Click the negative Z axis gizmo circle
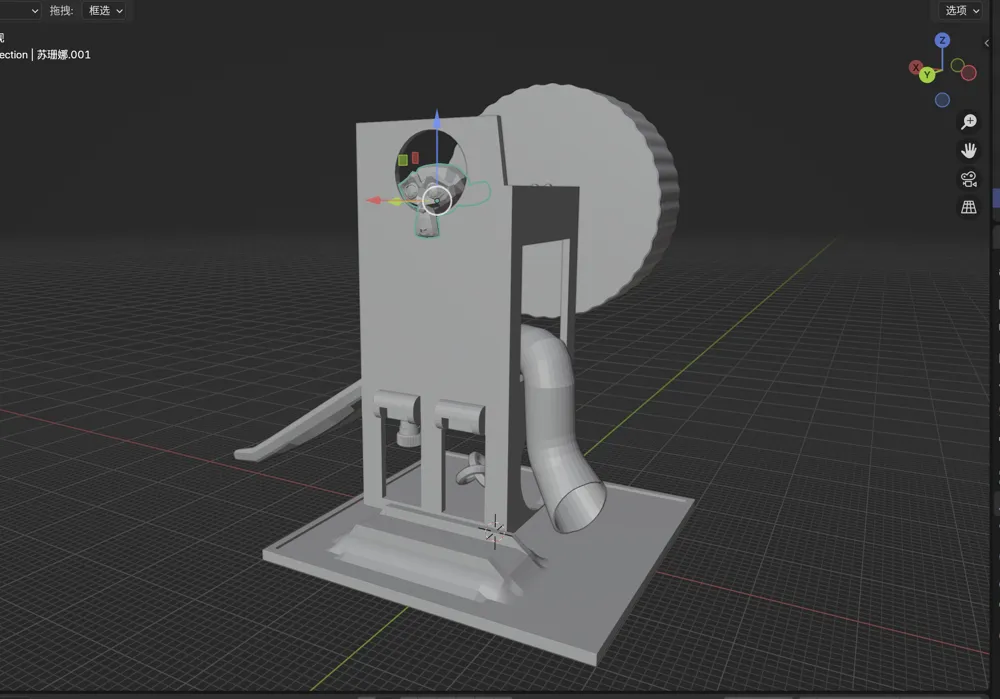Screen dimensions: 1000x699 (942, 100)
